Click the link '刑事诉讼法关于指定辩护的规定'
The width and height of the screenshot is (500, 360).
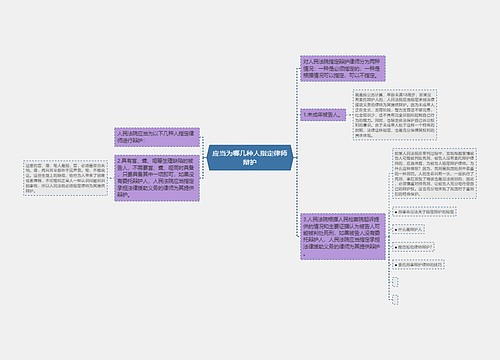[x=424, y=212]
